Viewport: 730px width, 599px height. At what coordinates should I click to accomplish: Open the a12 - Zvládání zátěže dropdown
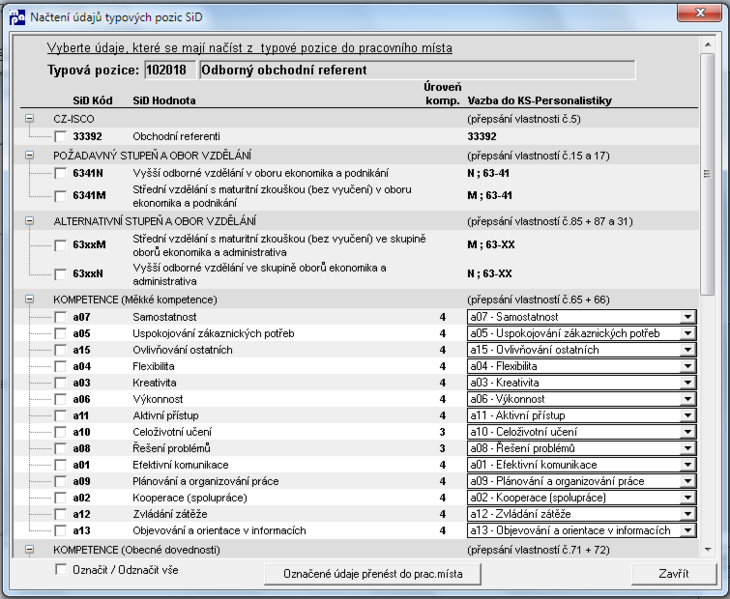688,514
